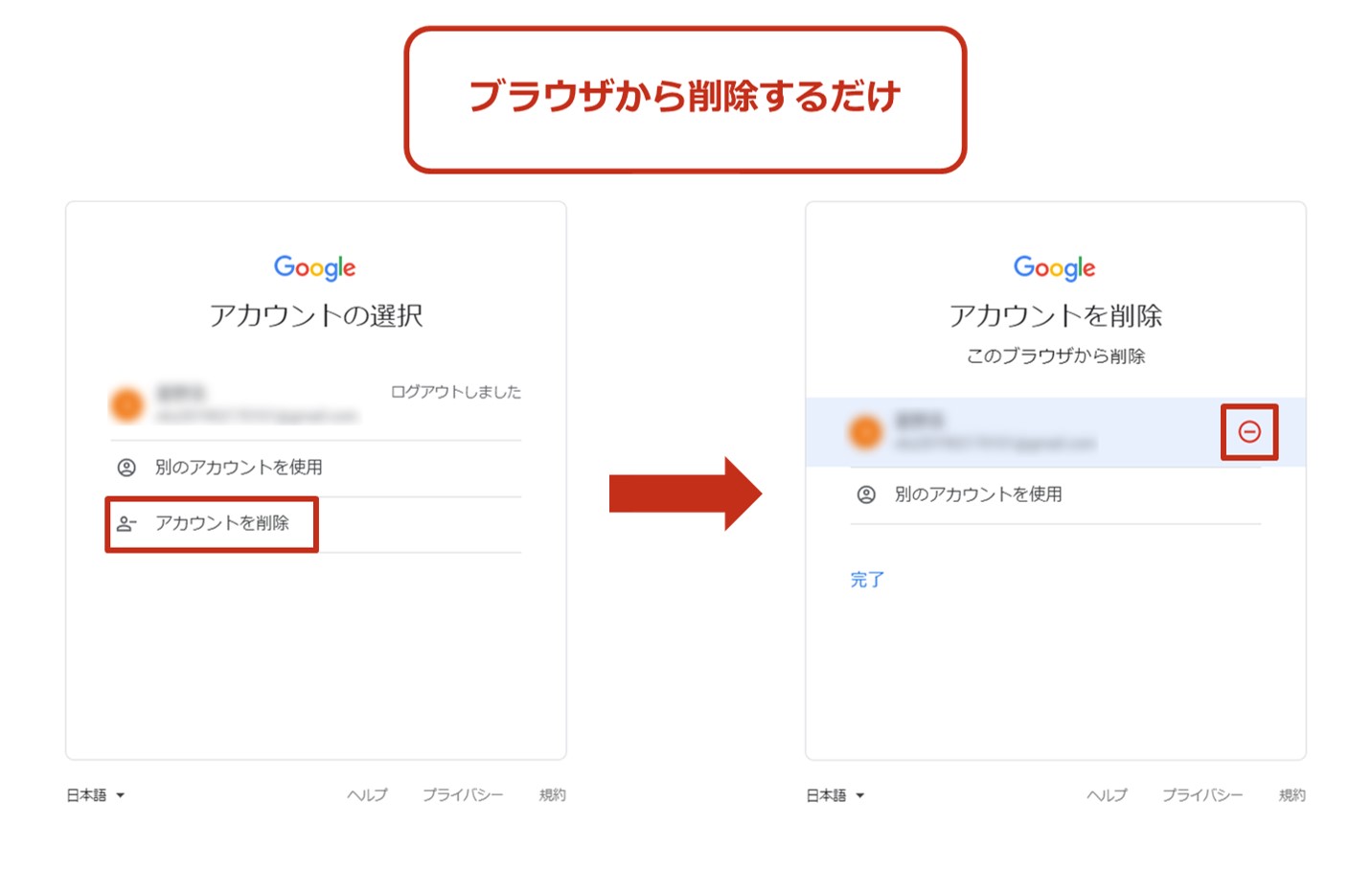Open ヘルプ link below the right panel
1372x871 pixels.
click(1108, 795)
